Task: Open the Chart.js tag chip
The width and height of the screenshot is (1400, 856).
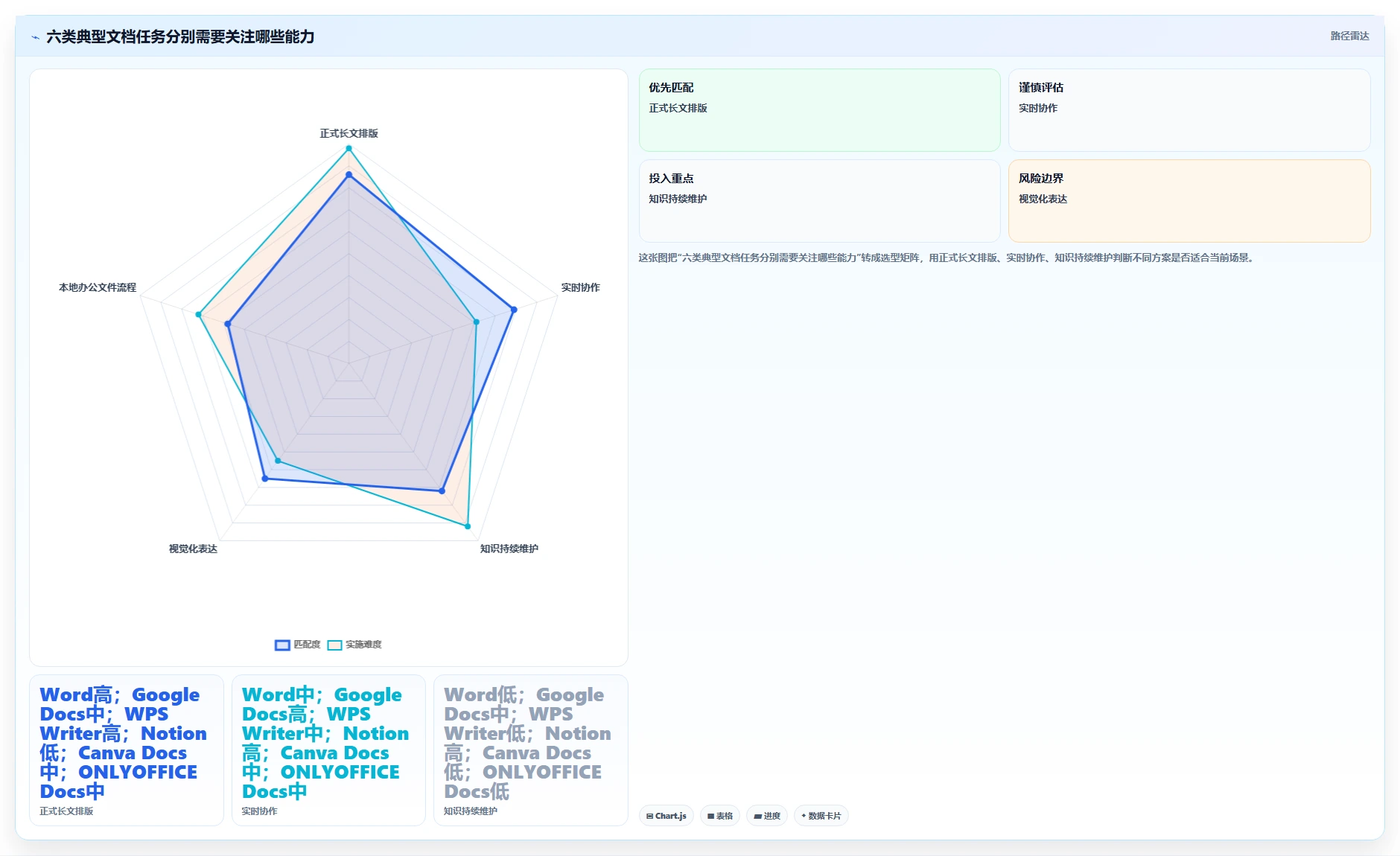Action: (666, 816)
